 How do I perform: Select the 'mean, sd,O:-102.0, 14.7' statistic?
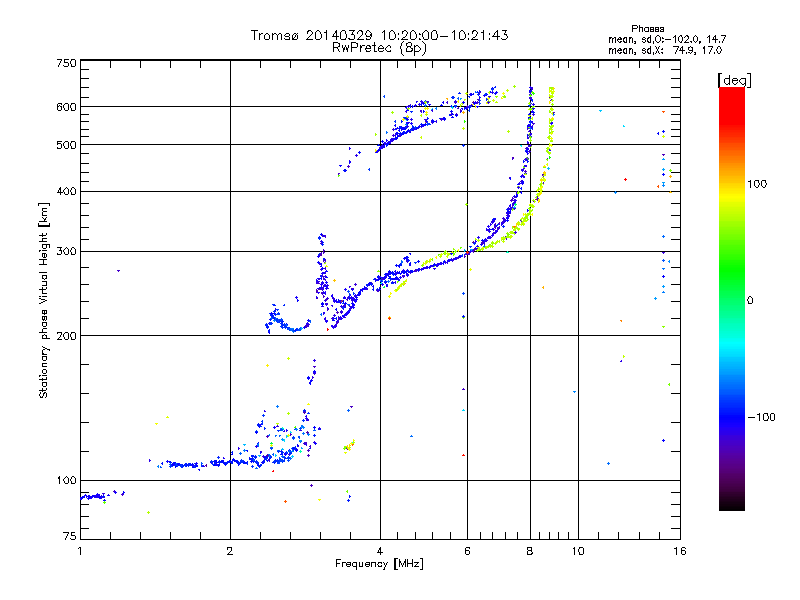coord(667,39)
